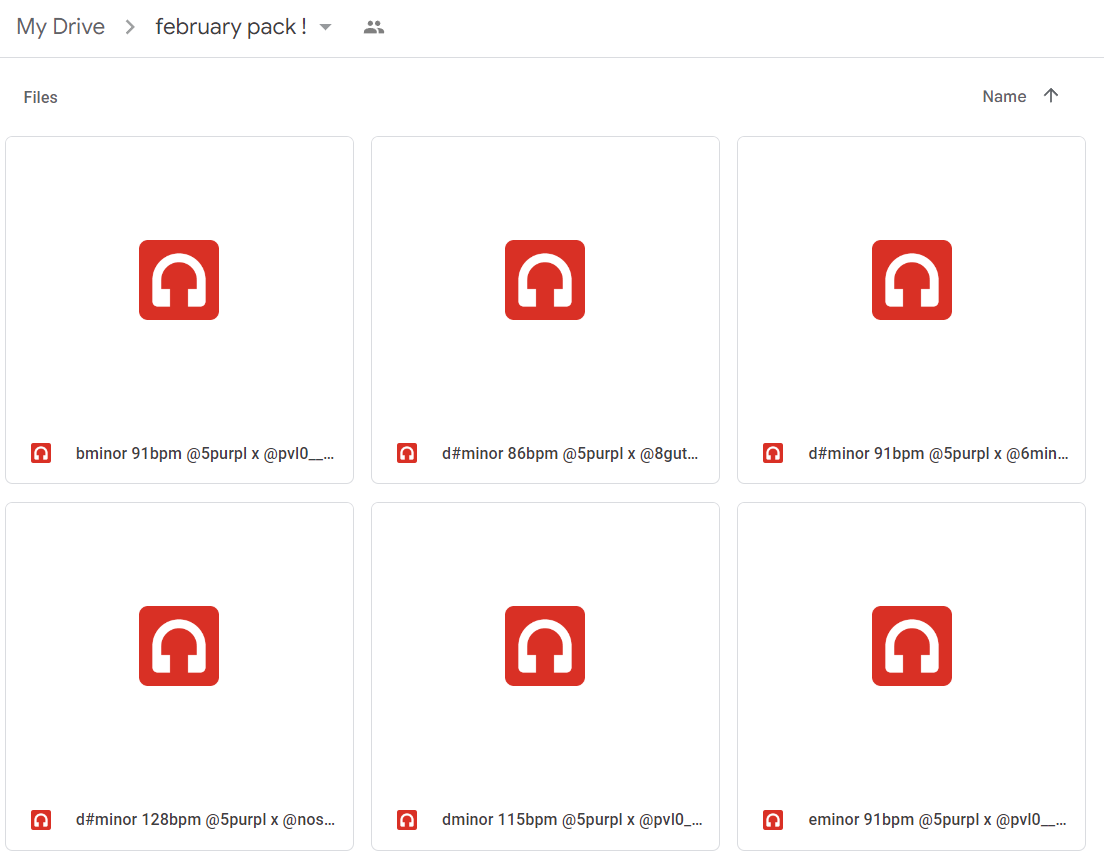This screenshot has width=1104, height=867.
Task: Click small audio icon beside d#minor 91bpm
Action: pyautogui.click(x=773, y=453)
